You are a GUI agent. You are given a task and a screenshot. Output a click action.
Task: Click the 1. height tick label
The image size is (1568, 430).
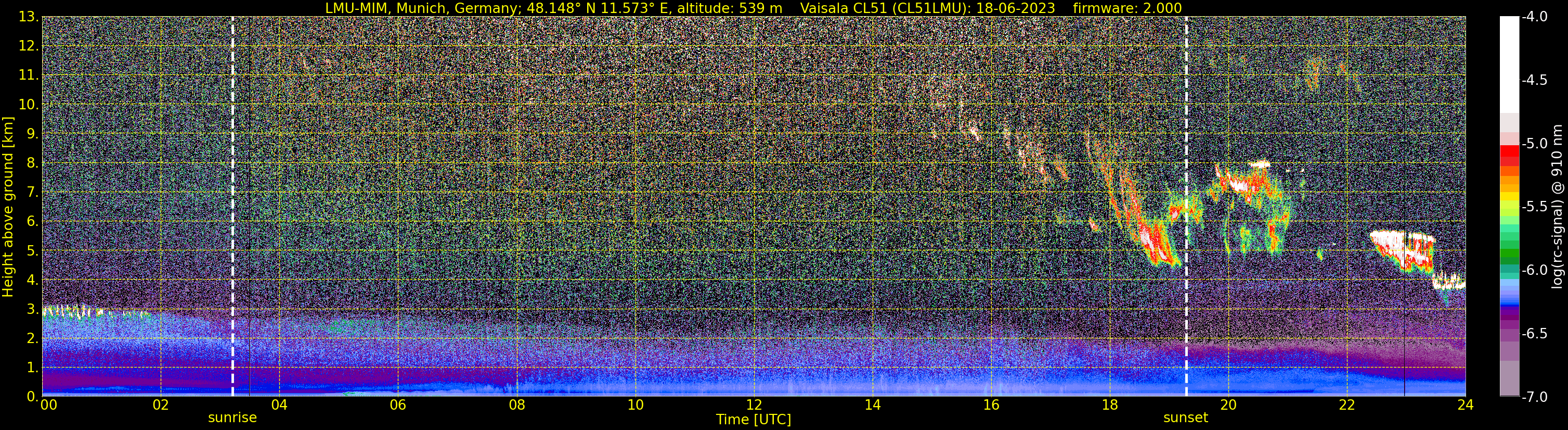[x=32, y=367]
